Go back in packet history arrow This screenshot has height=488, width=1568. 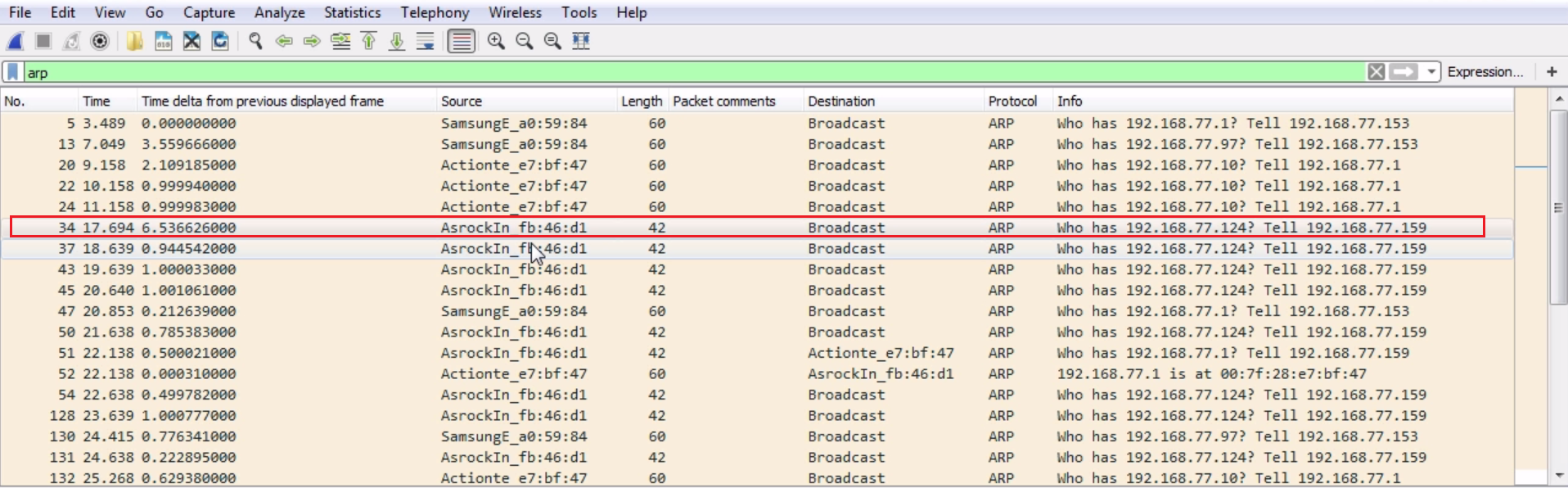[284, 41]
